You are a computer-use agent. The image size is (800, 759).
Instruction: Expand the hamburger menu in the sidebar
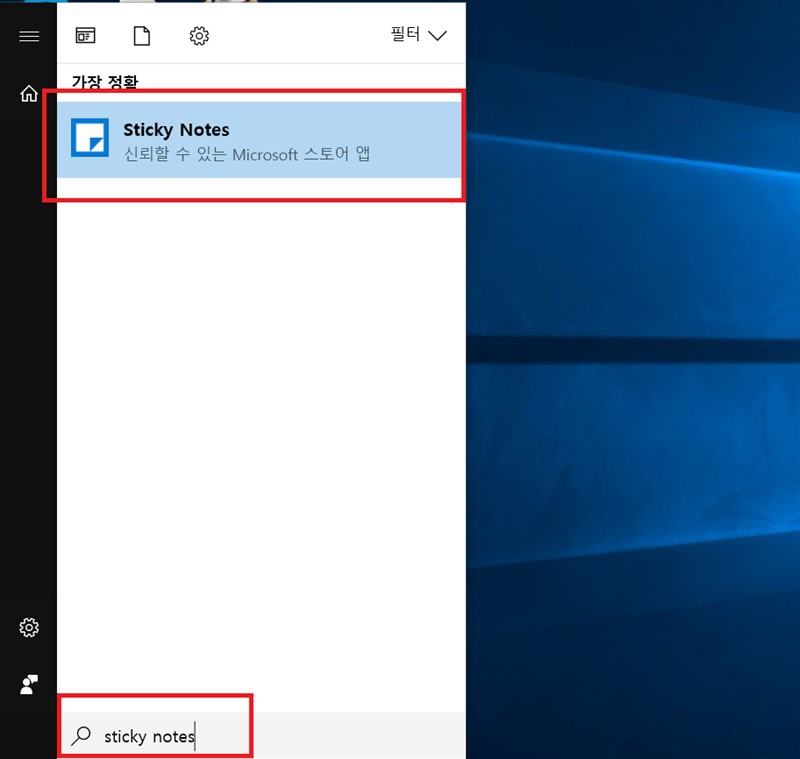click(x=29, y=36)
